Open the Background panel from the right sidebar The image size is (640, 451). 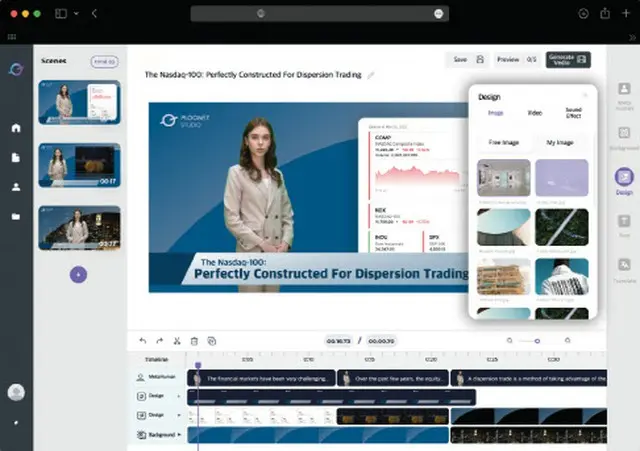coord(624,138)
